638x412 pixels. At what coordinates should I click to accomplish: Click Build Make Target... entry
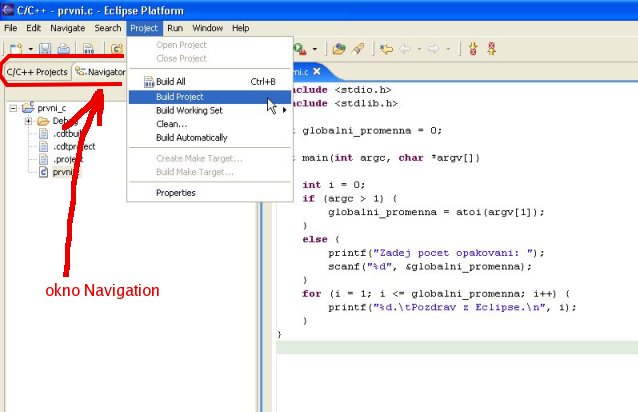(x=210, y=172)
